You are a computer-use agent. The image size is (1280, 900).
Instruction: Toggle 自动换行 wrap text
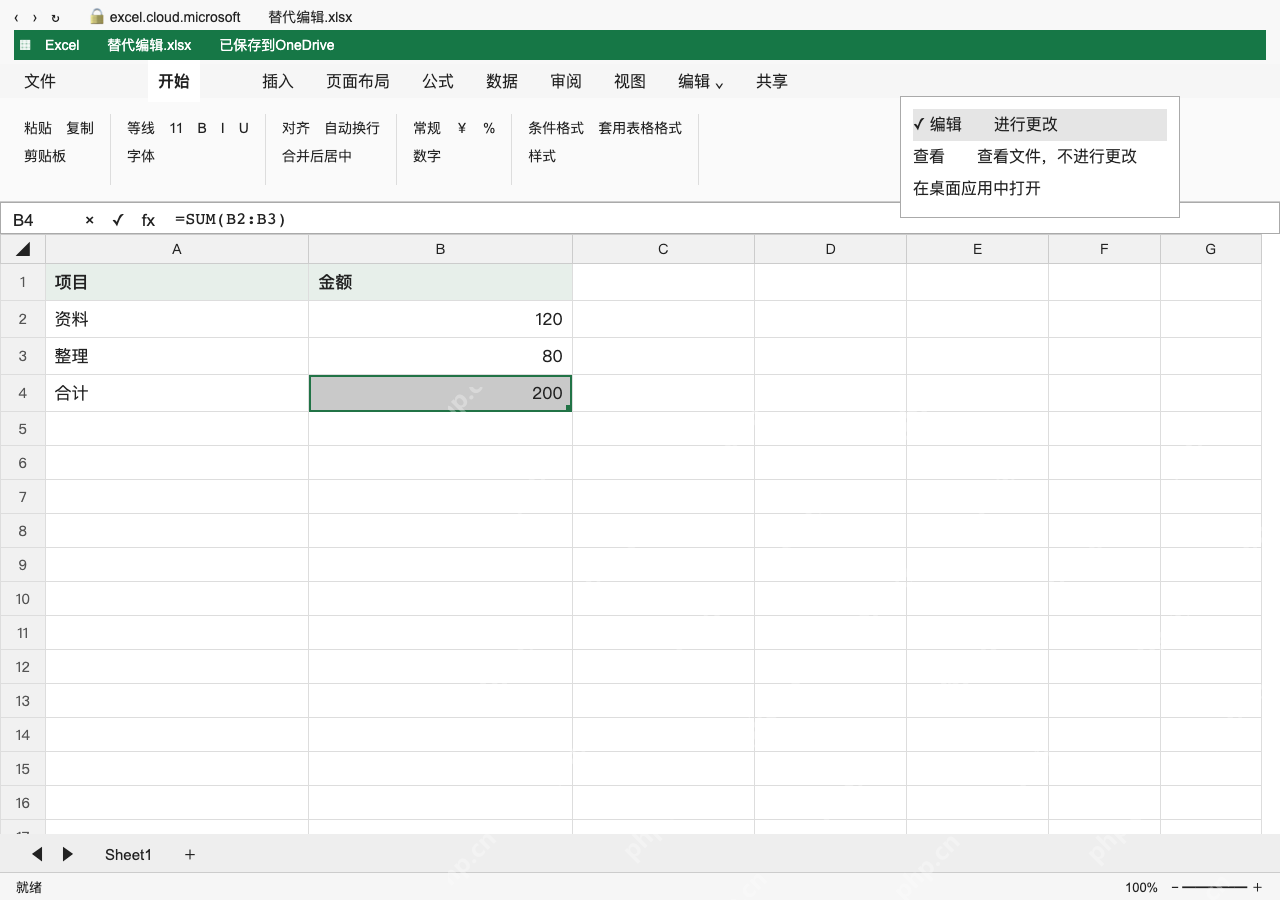[x=352, y=128]
